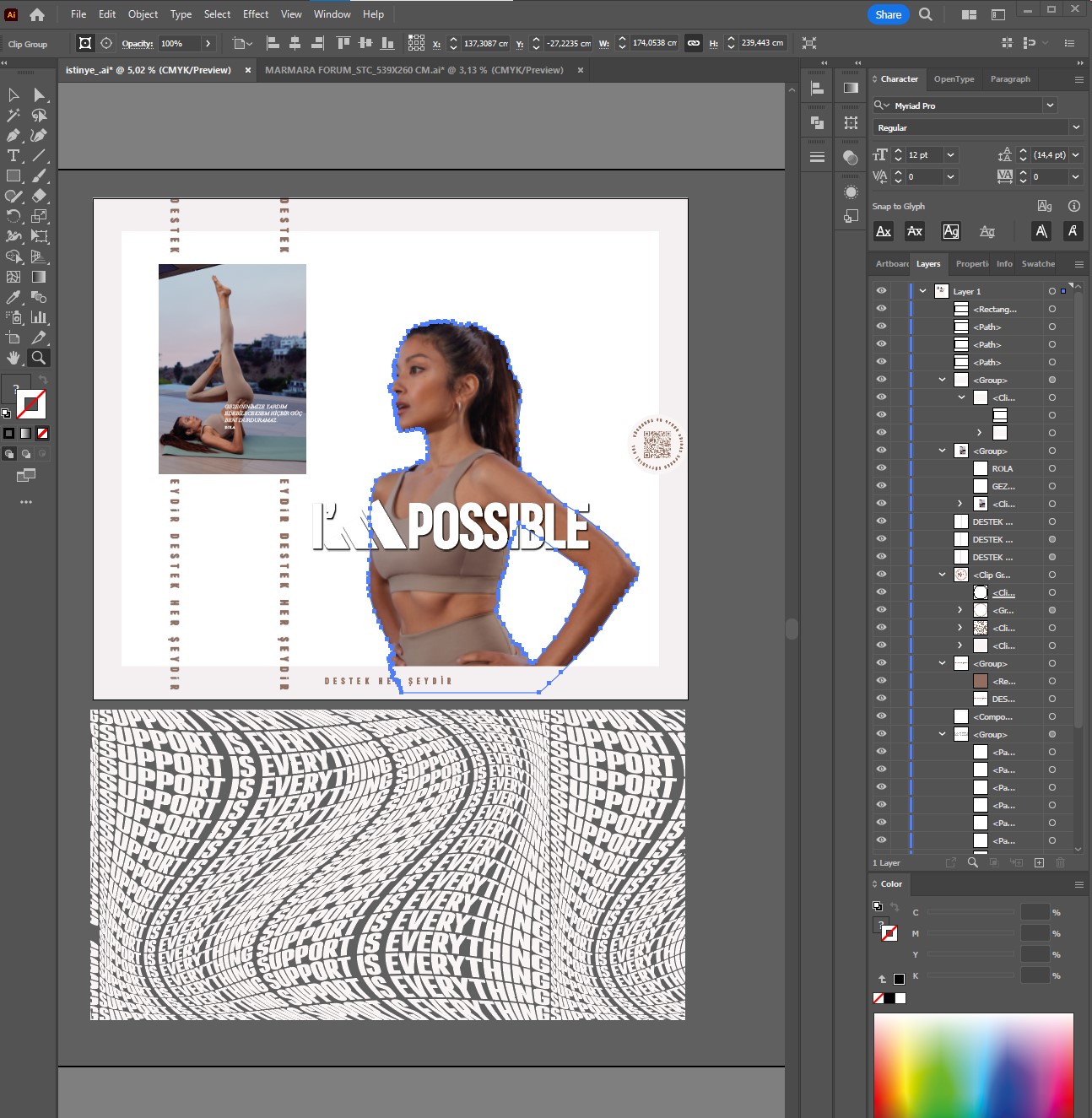Viewport: 1092px width, 1118px height.
Task: Select the Eyedropper tool
Action: 14,297
